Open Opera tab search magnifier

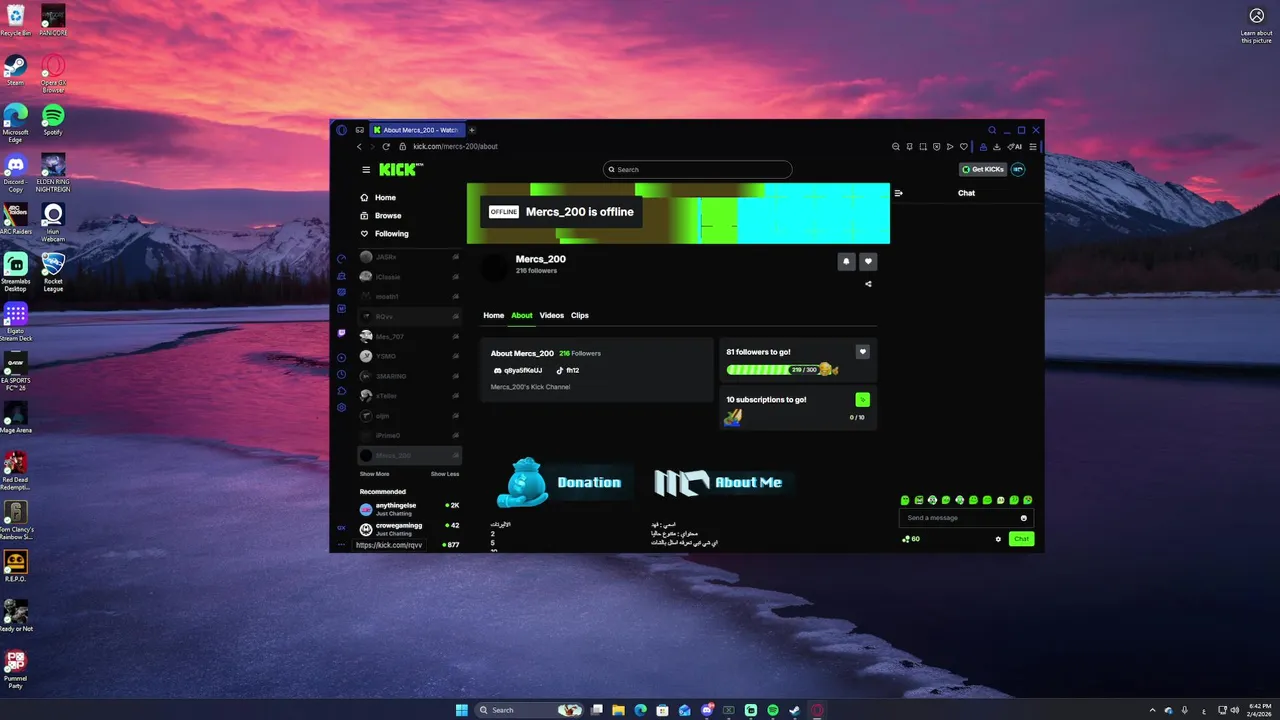click(992, 130)
